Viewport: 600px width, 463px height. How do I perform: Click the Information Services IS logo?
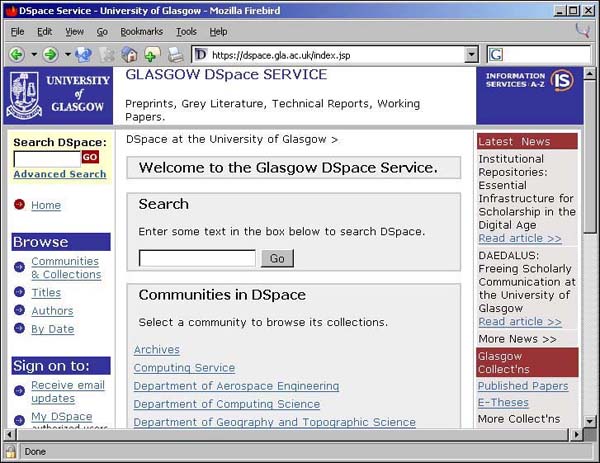562,80
